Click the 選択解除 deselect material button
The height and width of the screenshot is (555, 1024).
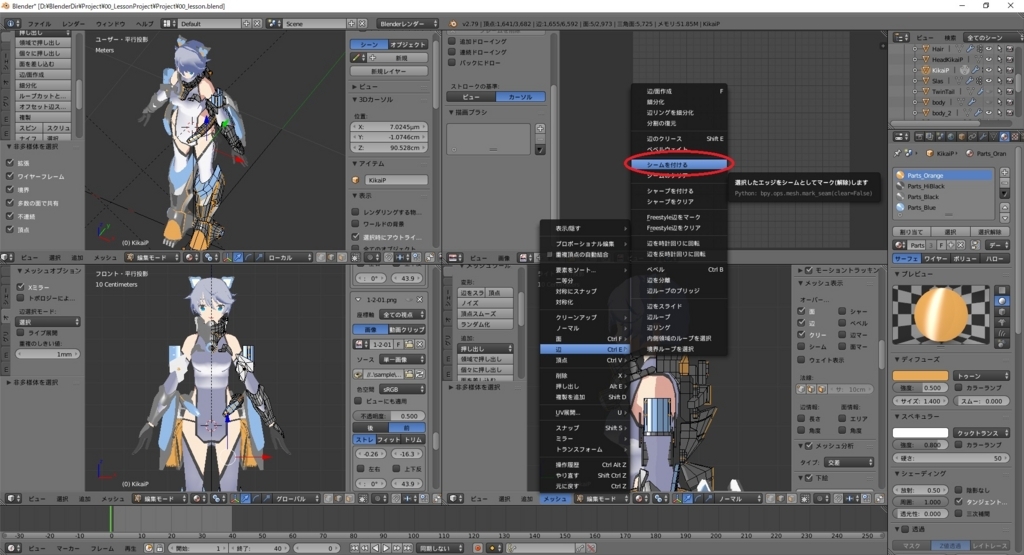(x=990, y=232)
